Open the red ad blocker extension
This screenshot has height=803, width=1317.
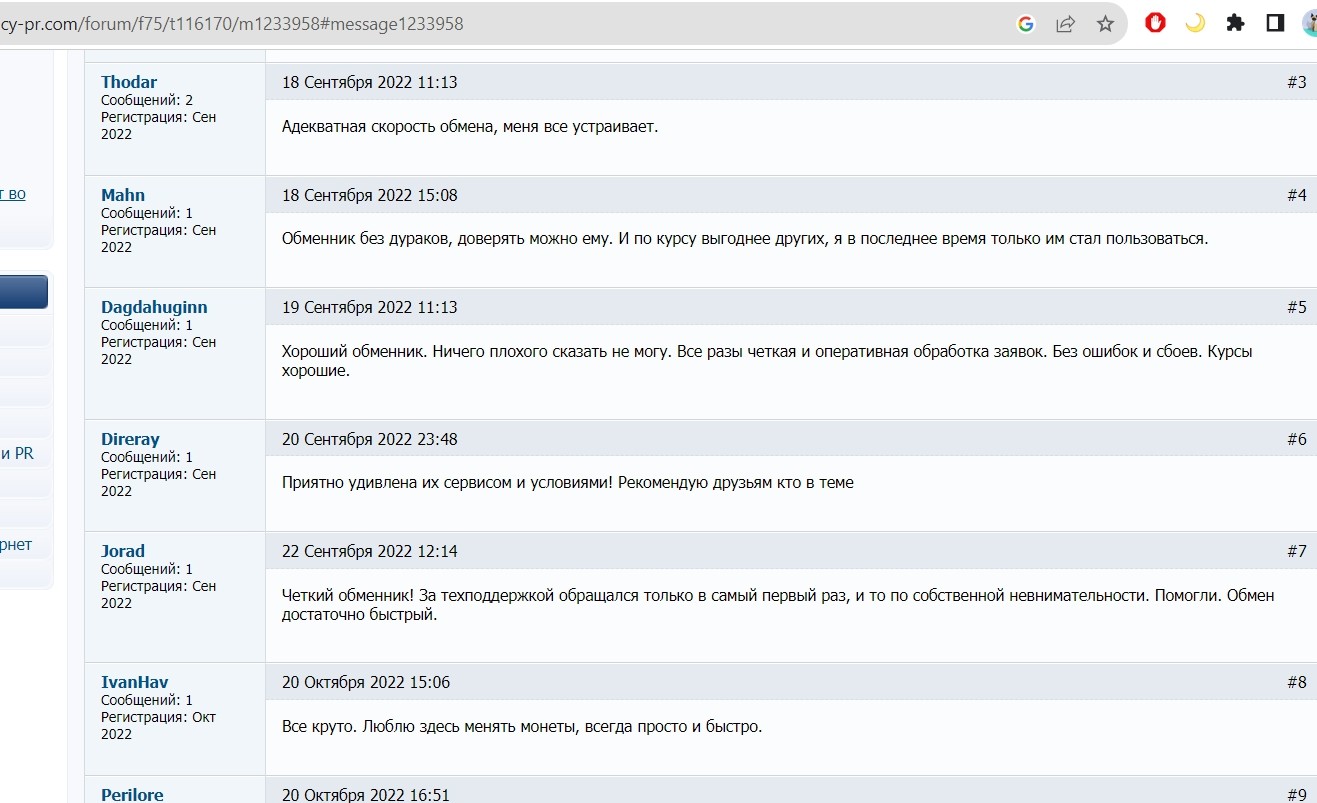point(1156,23)
